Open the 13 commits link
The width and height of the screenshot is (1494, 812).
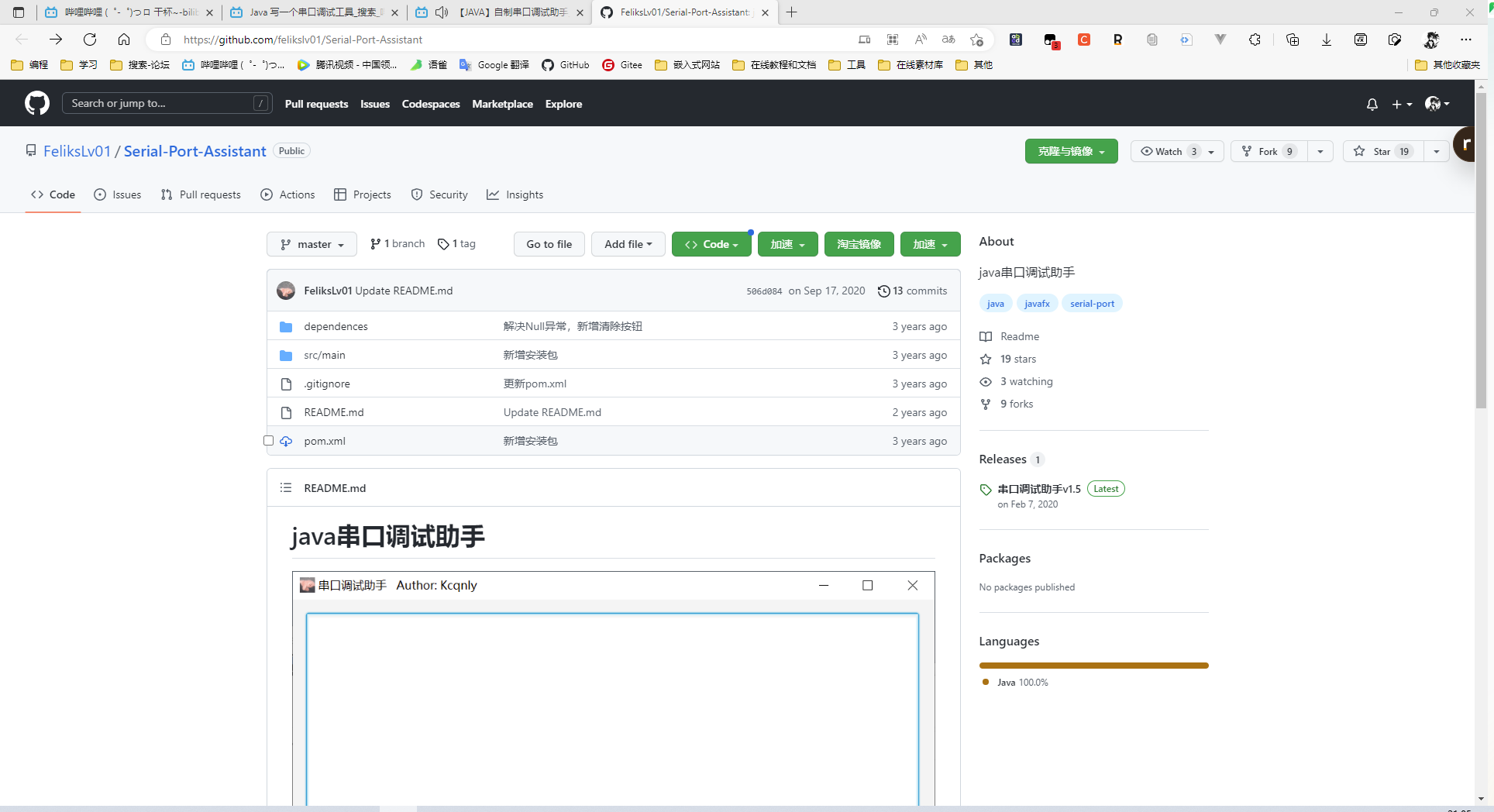[912, 291]
